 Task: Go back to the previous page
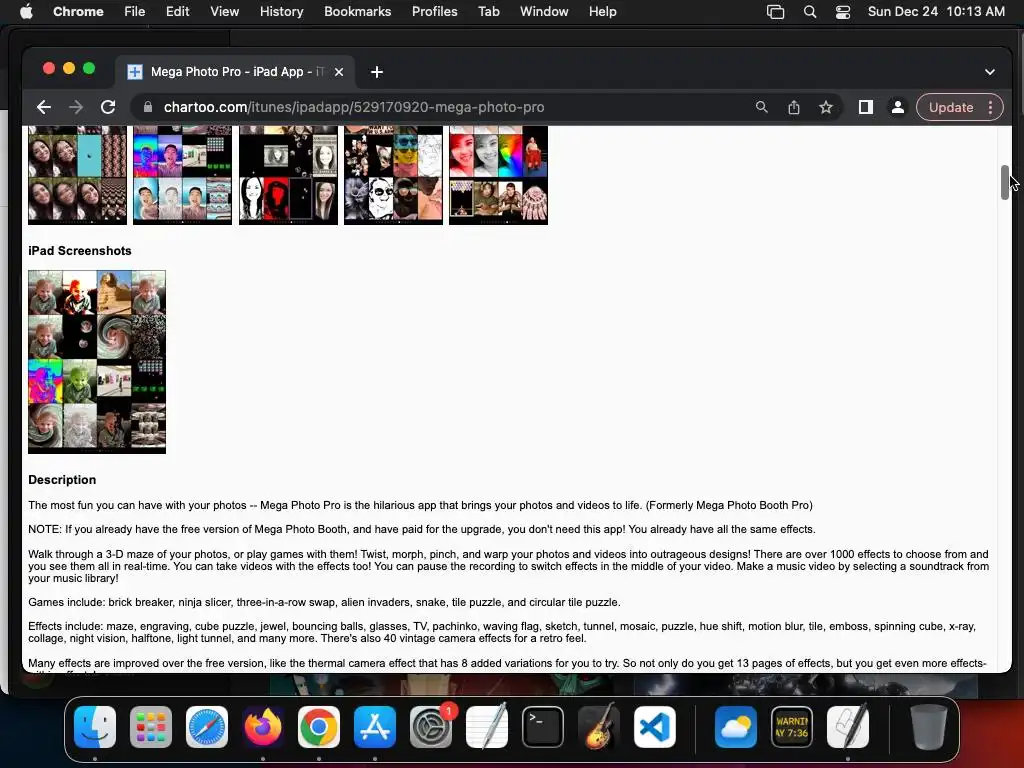point(44,107)
